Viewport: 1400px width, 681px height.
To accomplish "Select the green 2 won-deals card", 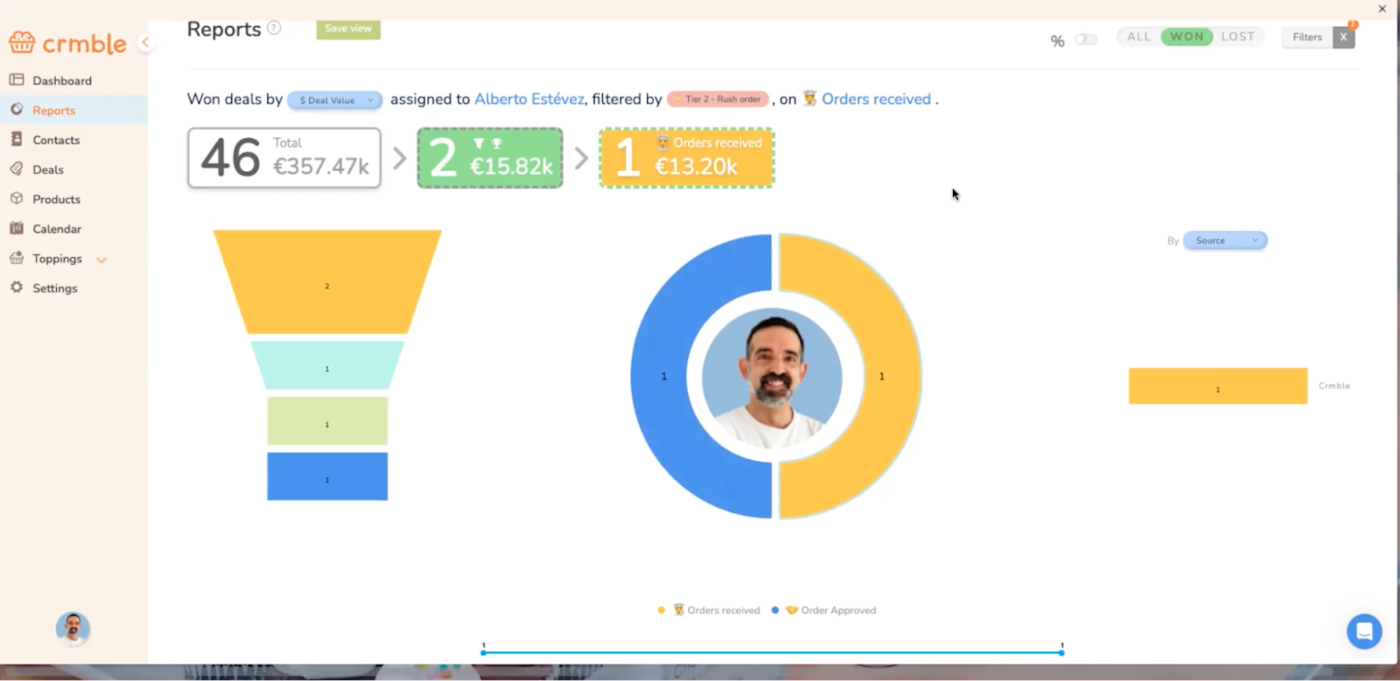I will [x=490, y=158].
